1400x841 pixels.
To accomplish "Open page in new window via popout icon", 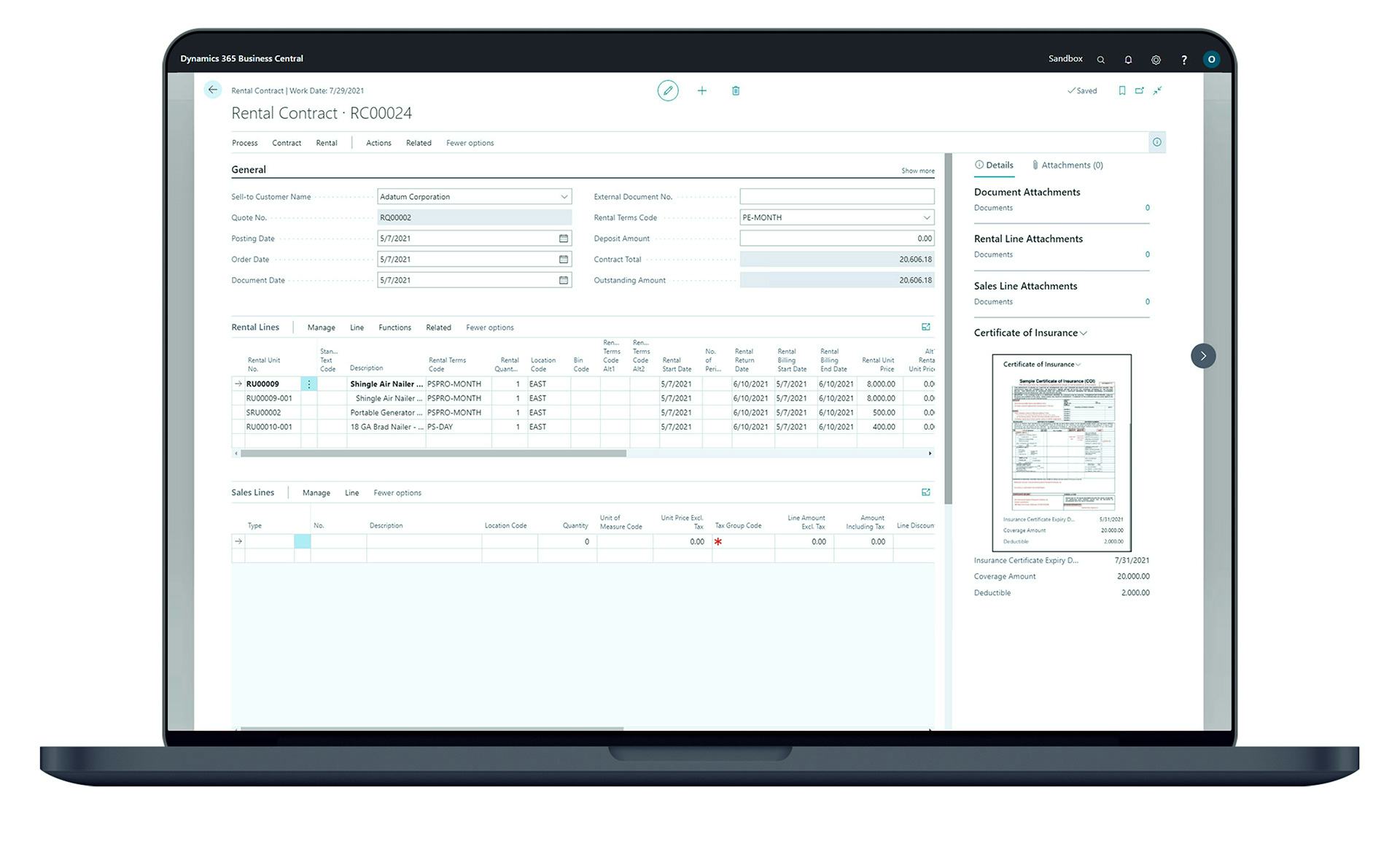I will (1139, 90).
